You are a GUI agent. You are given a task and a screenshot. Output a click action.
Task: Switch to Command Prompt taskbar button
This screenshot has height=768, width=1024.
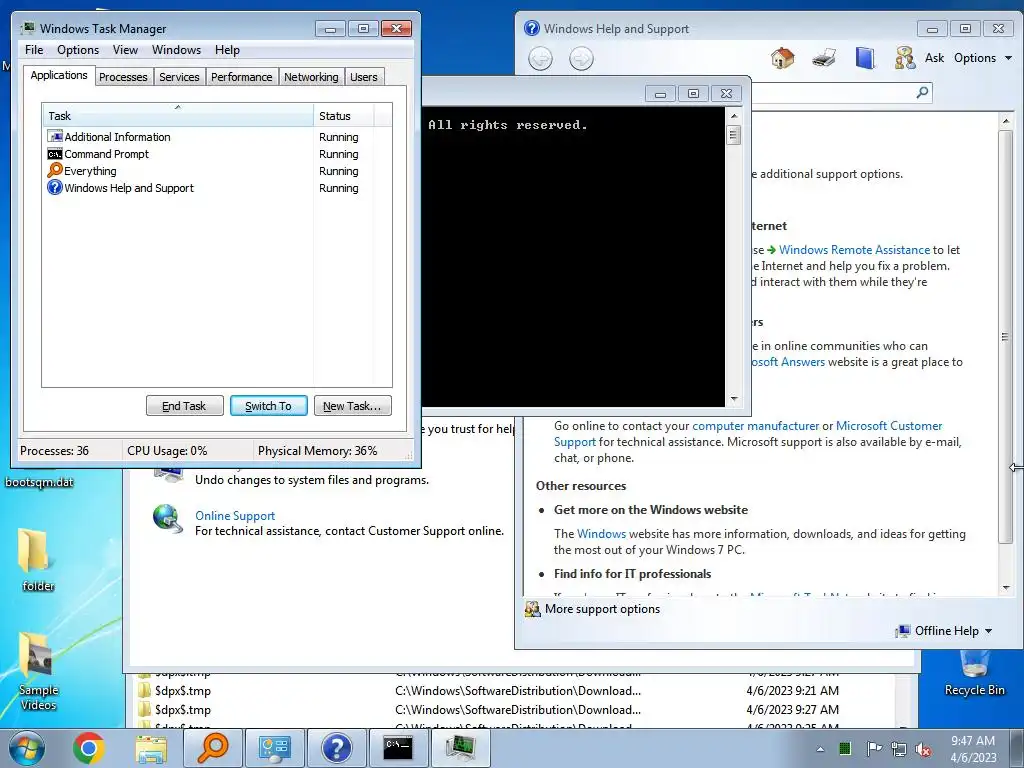398,748
